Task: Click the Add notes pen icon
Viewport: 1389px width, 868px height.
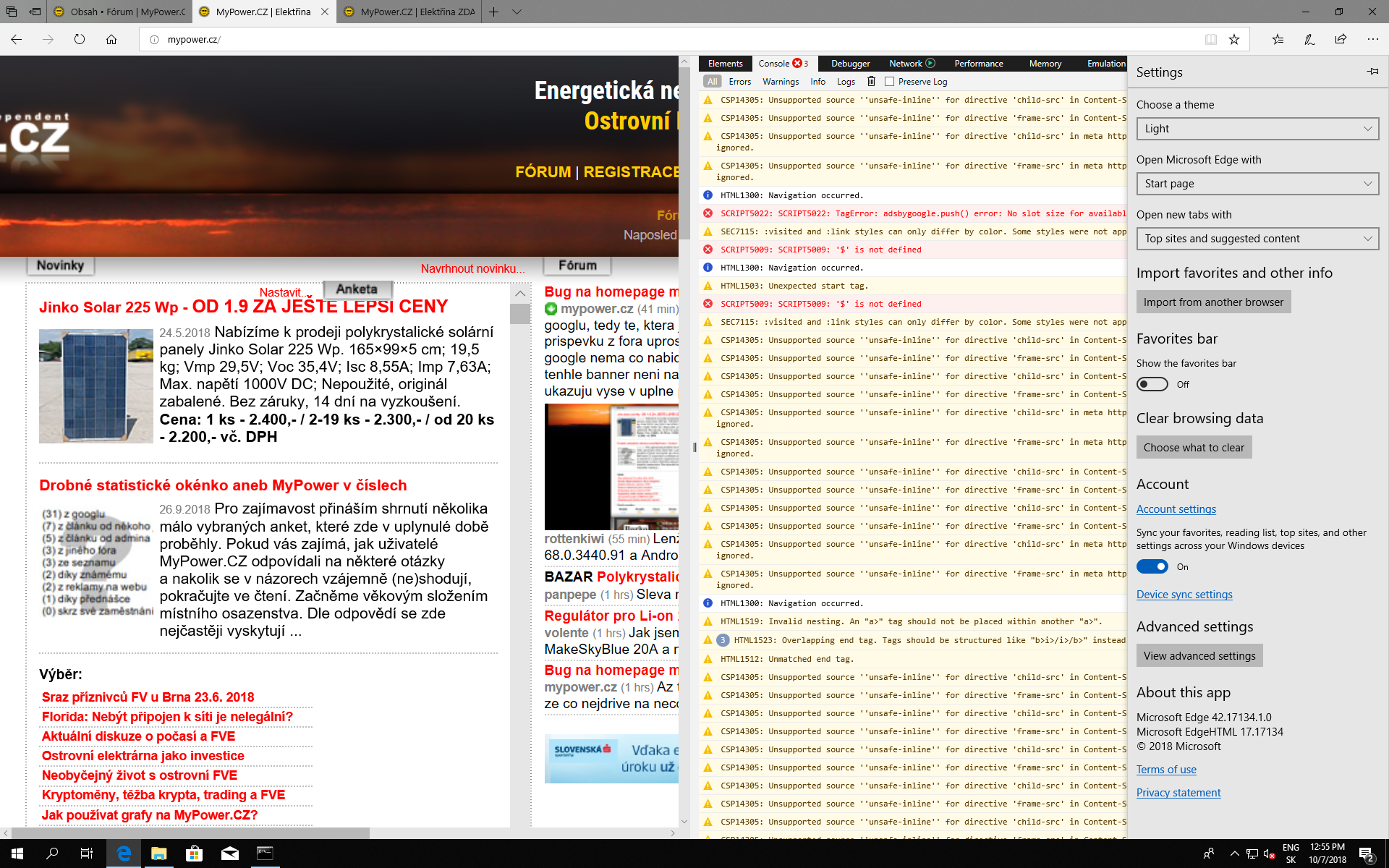Action: click(x=1309, y=40)
